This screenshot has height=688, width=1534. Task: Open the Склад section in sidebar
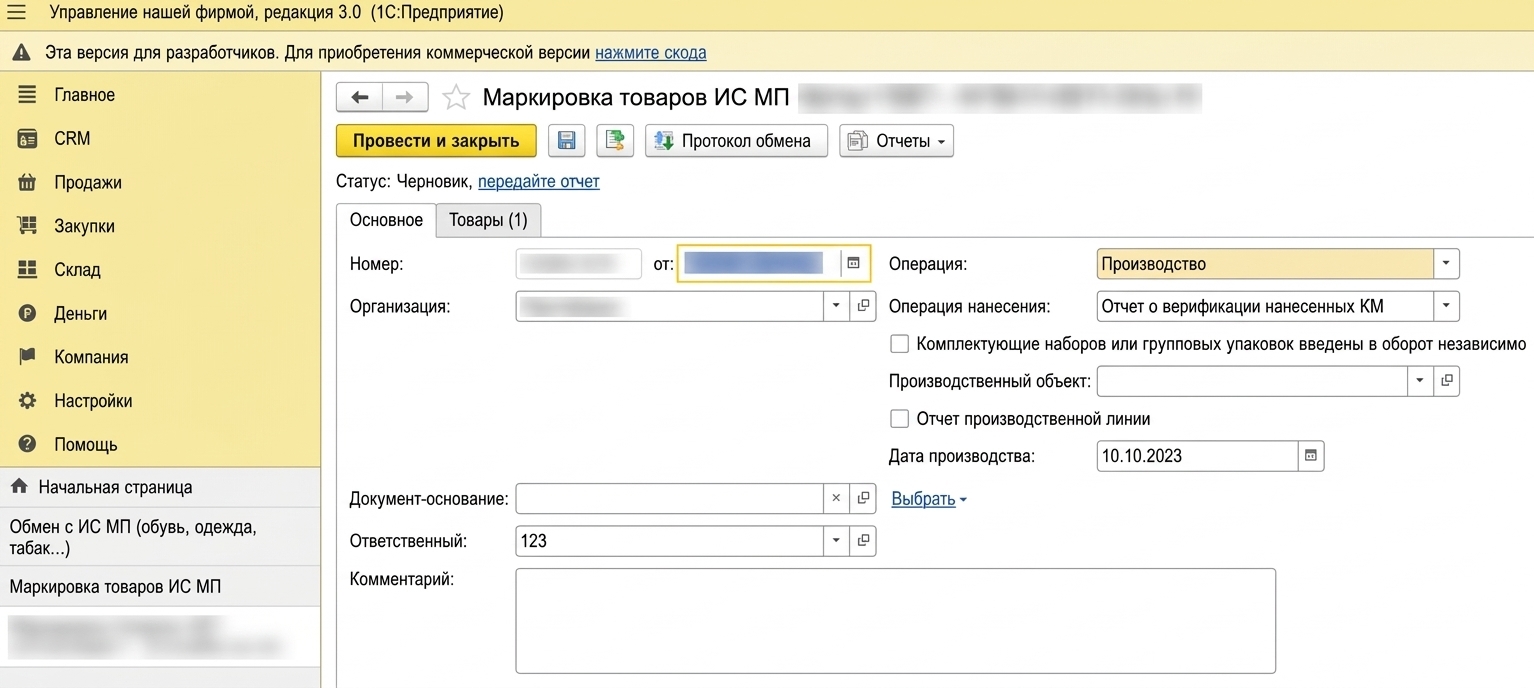(77, 270)
